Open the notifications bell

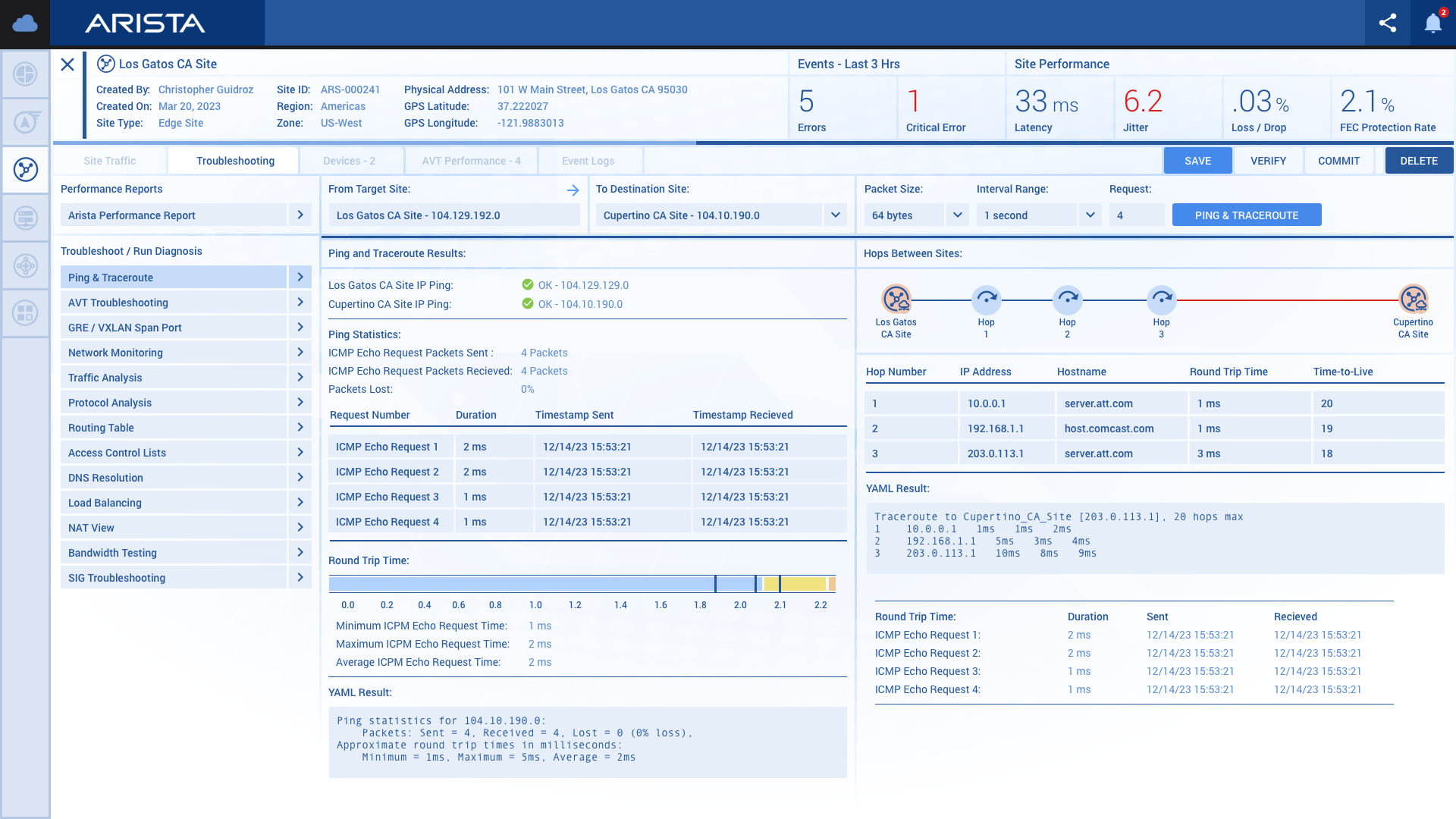(1432, 23)
